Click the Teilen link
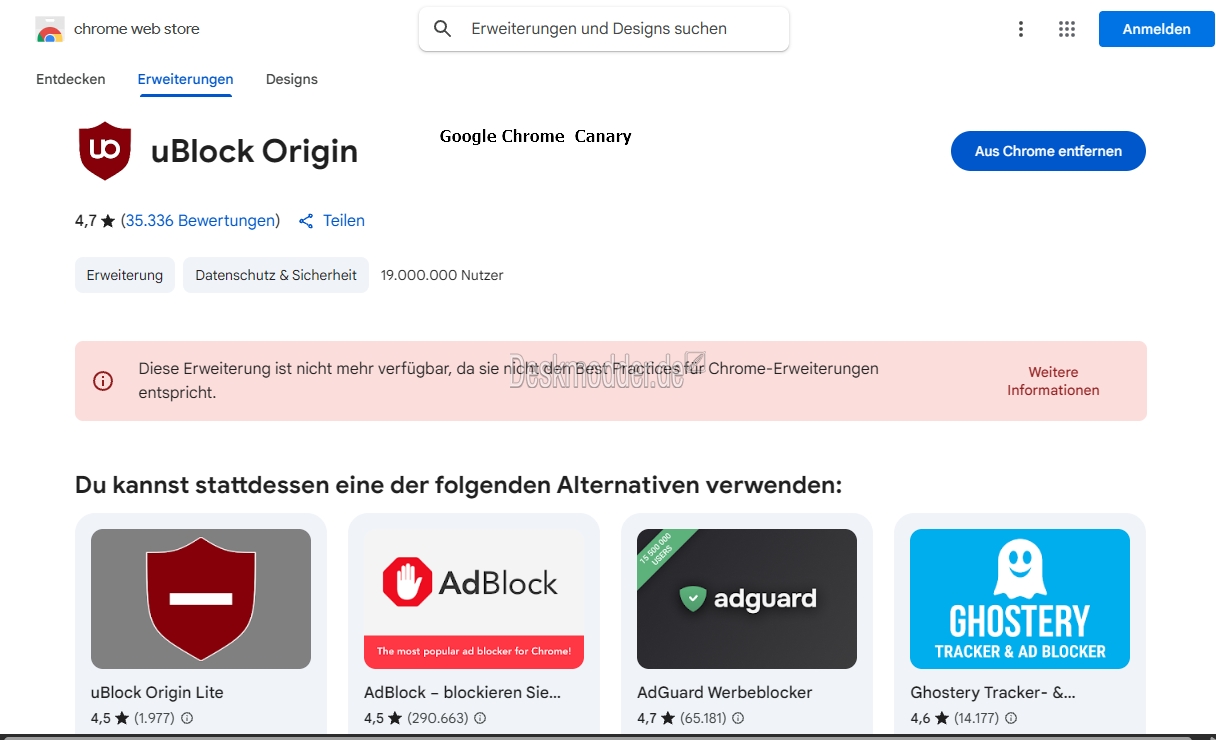 pyautogui.click(x=344, y=221)
